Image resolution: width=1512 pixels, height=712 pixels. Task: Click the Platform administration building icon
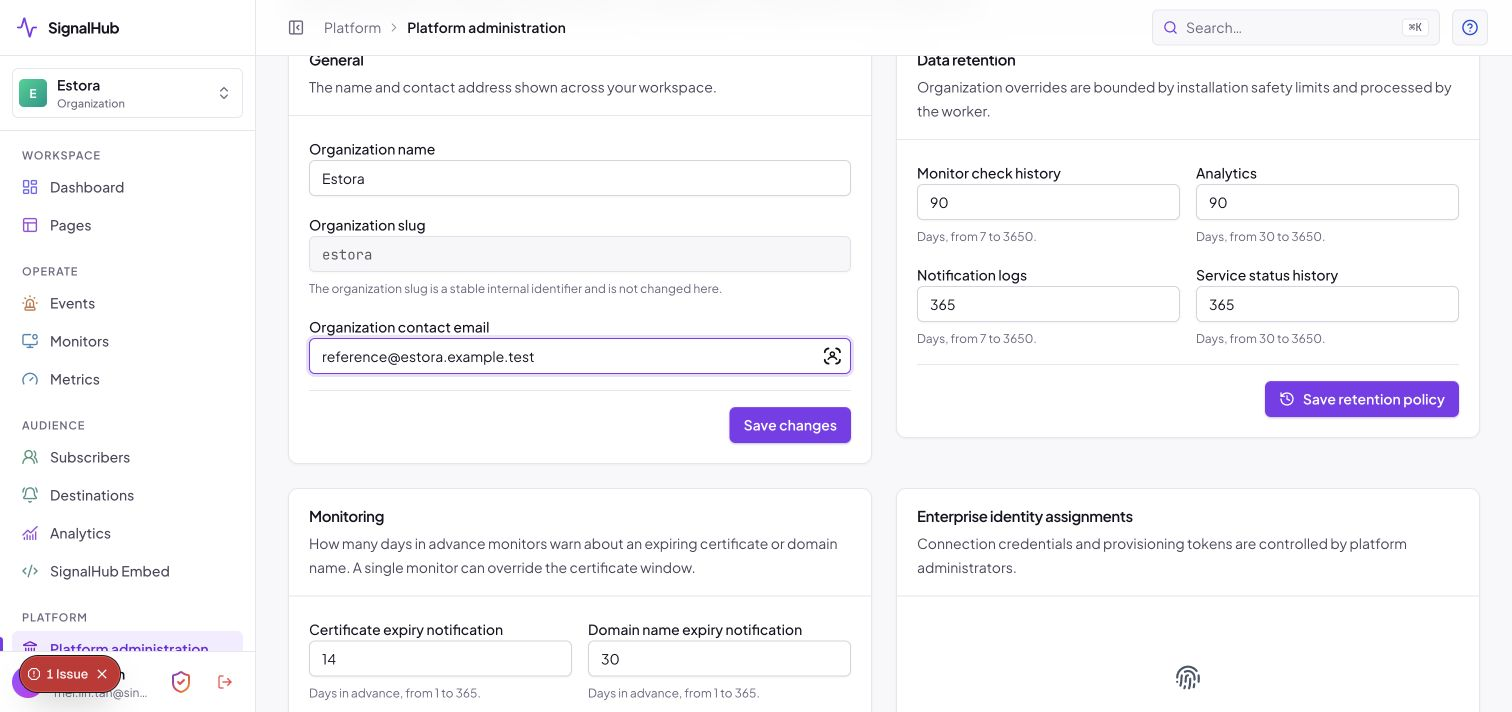pyautogui.click(x=30, y=648)
